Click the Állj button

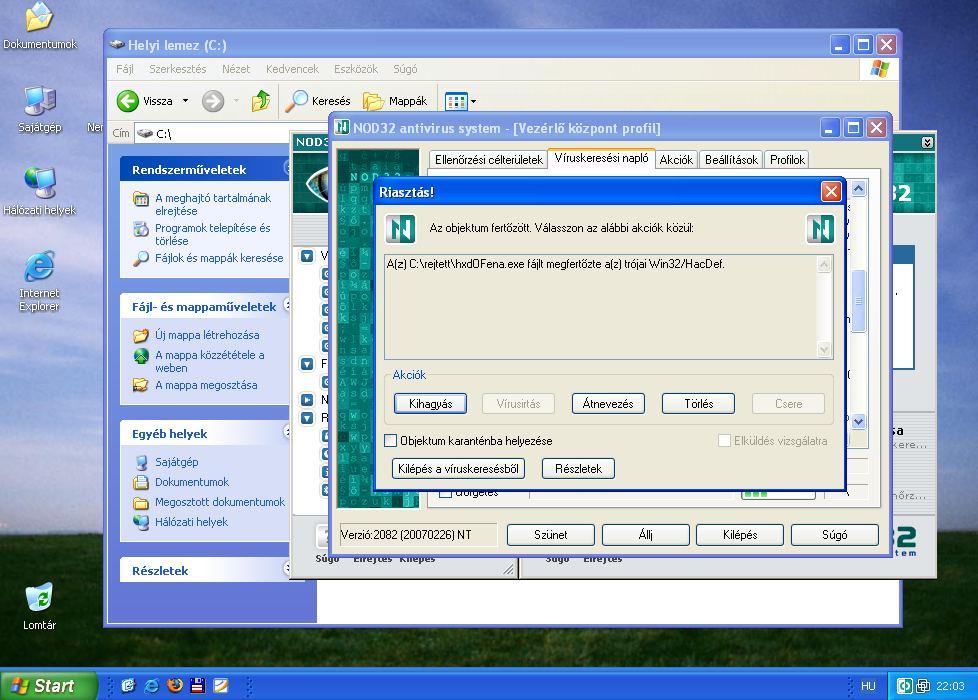click(x=646, y=535)
